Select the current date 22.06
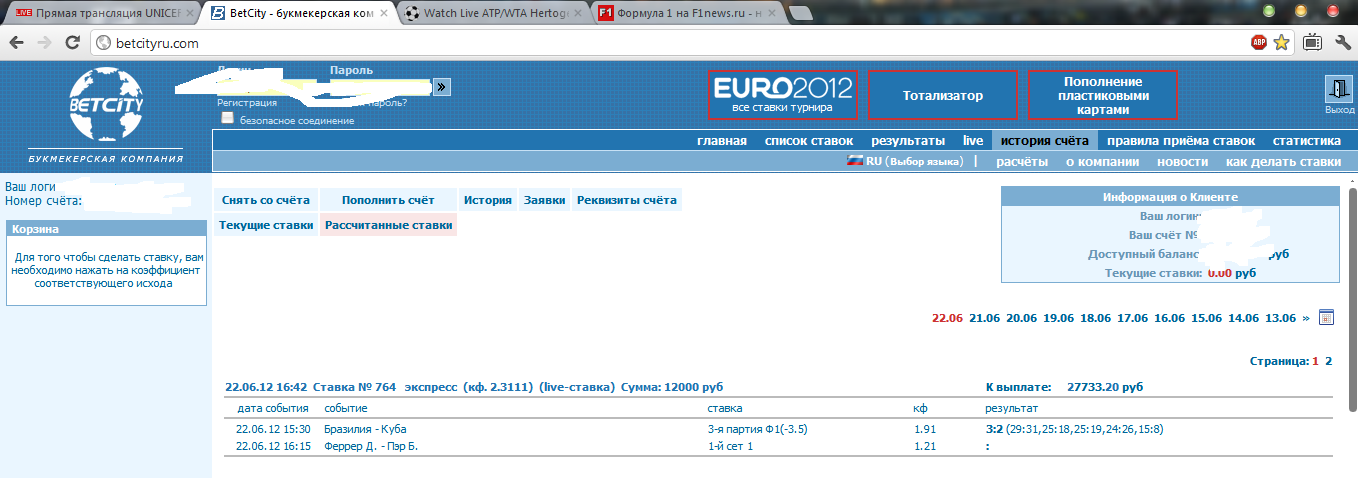 tap(947, 318)
